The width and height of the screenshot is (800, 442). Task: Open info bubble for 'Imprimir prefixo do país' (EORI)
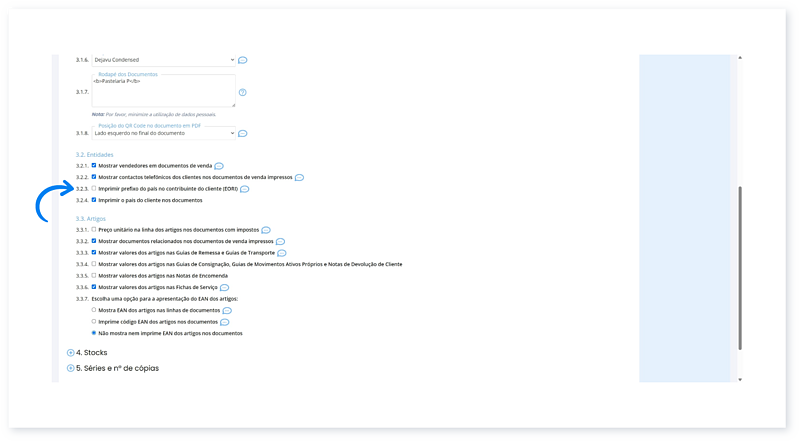click(245, 188)
